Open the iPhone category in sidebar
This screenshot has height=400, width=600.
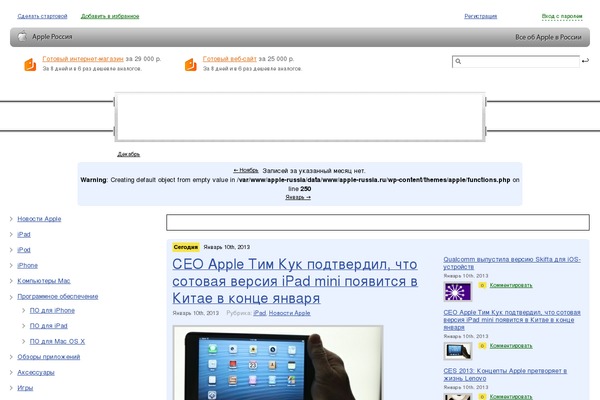pos(28,265)
